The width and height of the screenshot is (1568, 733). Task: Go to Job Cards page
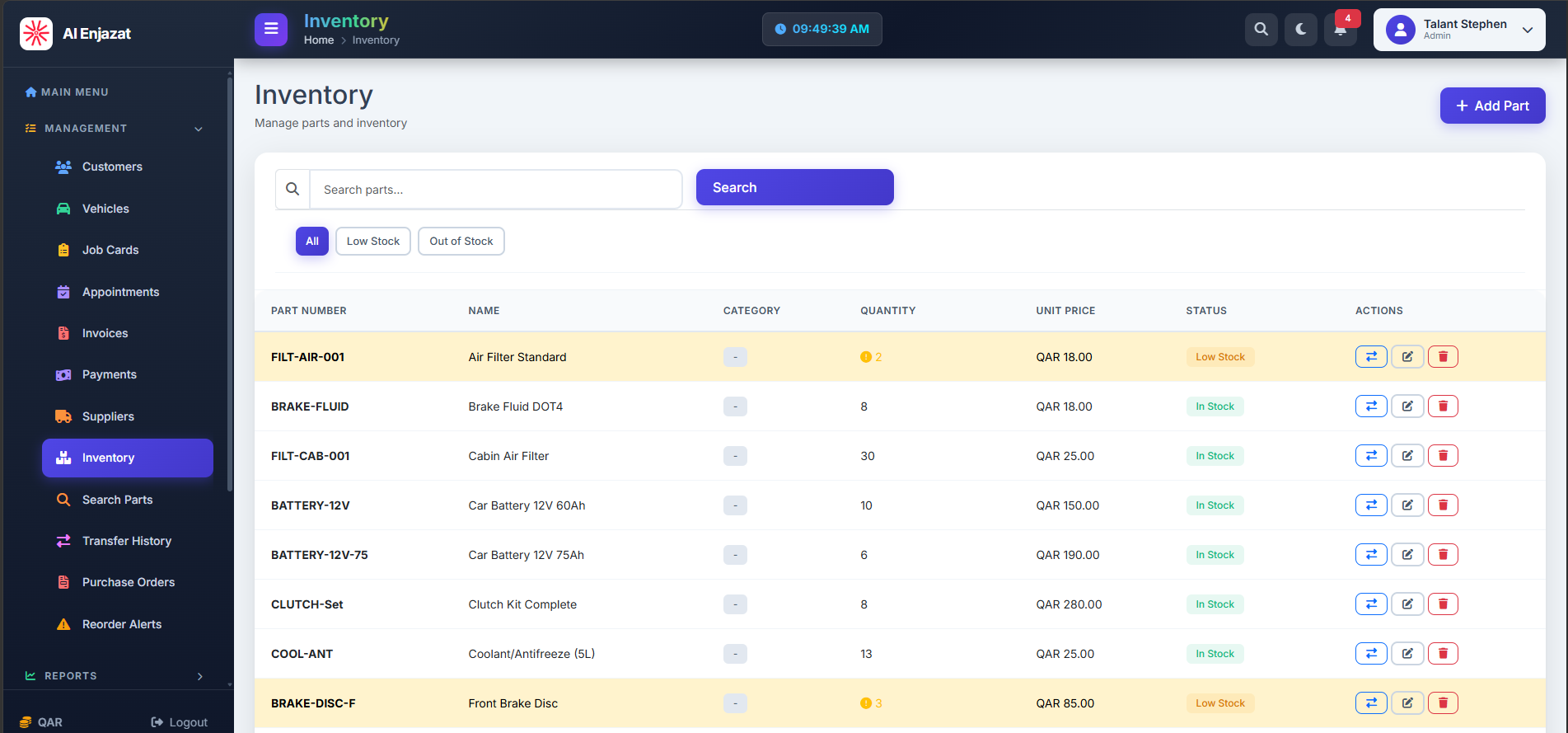pyautogui.click(x=128, y=250)
